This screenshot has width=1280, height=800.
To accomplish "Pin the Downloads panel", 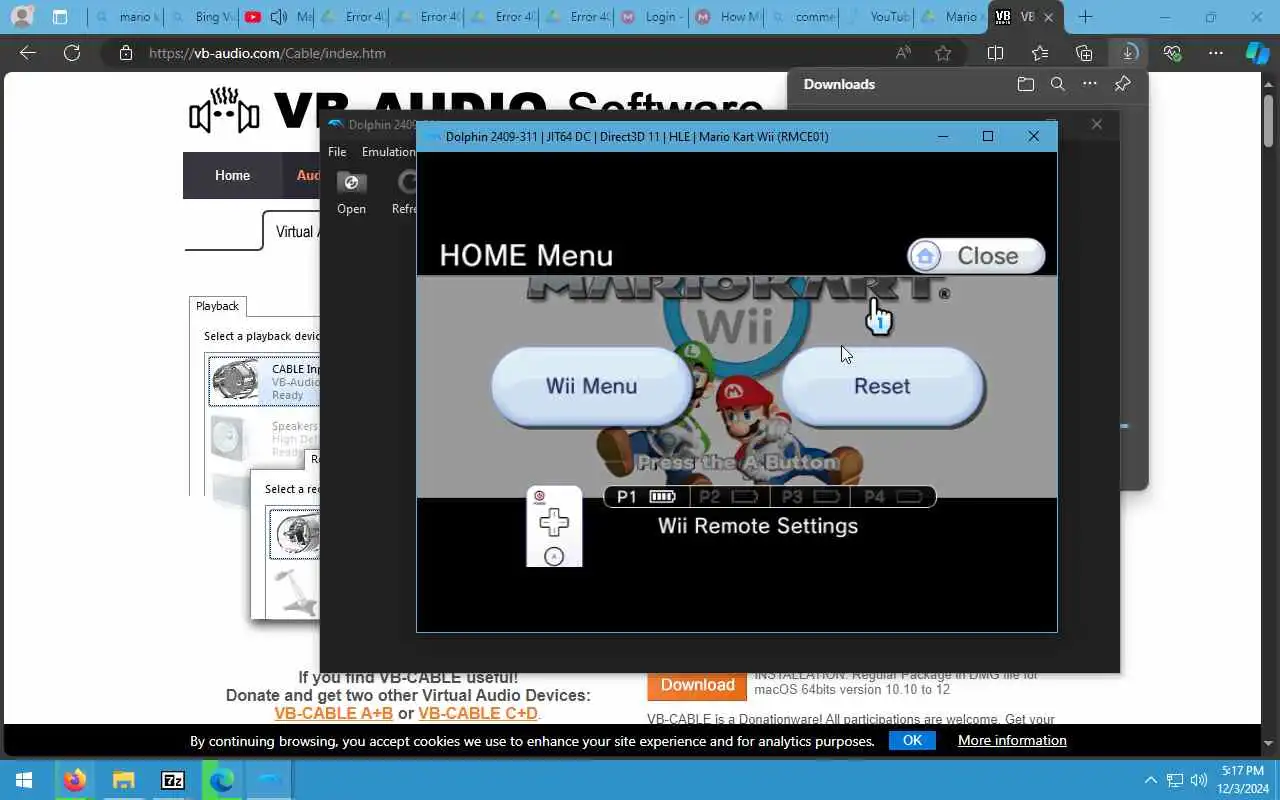I will coord(1122,84).
